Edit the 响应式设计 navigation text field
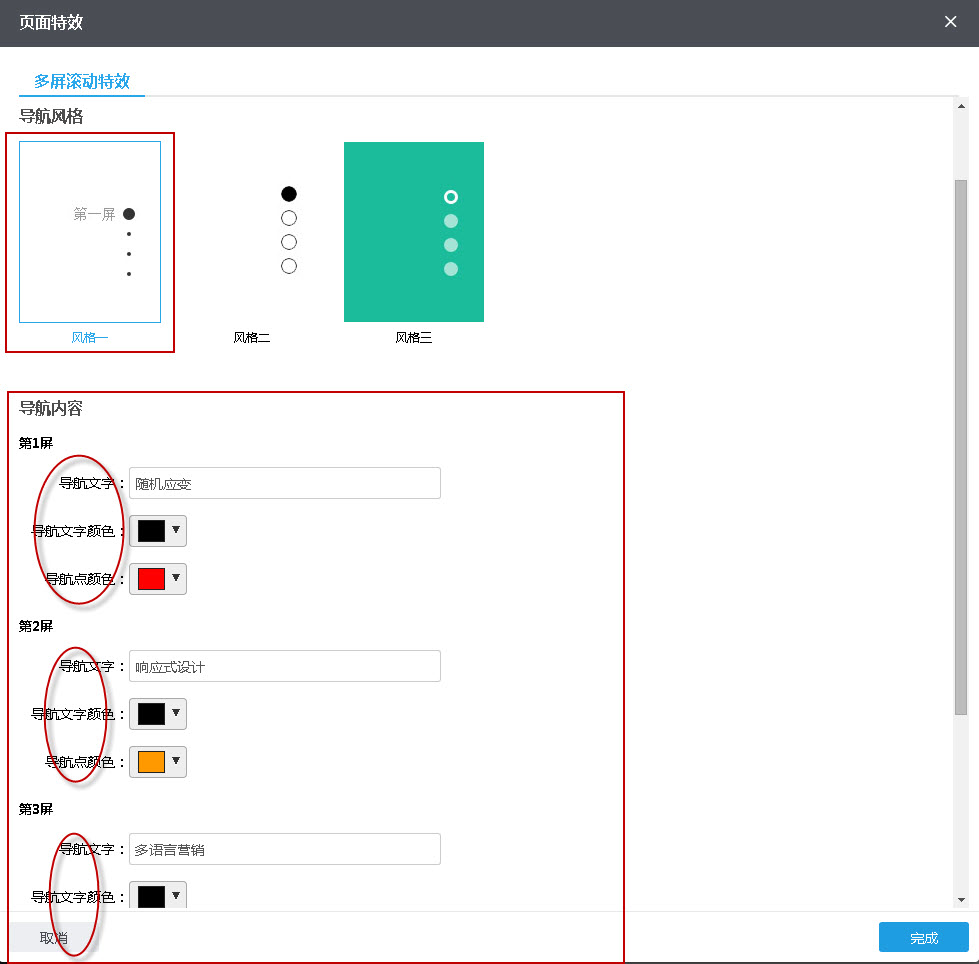 tap(285, 666)
